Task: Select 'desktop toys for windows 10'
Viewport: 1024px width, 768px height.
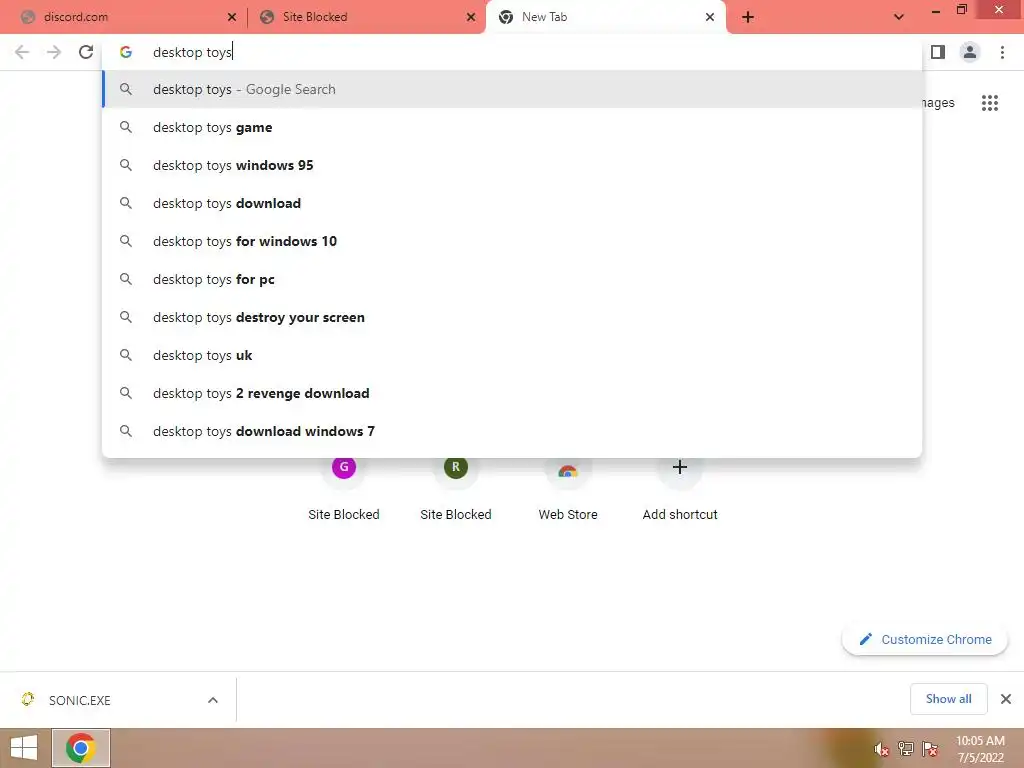Action: (x=513, y=241)
